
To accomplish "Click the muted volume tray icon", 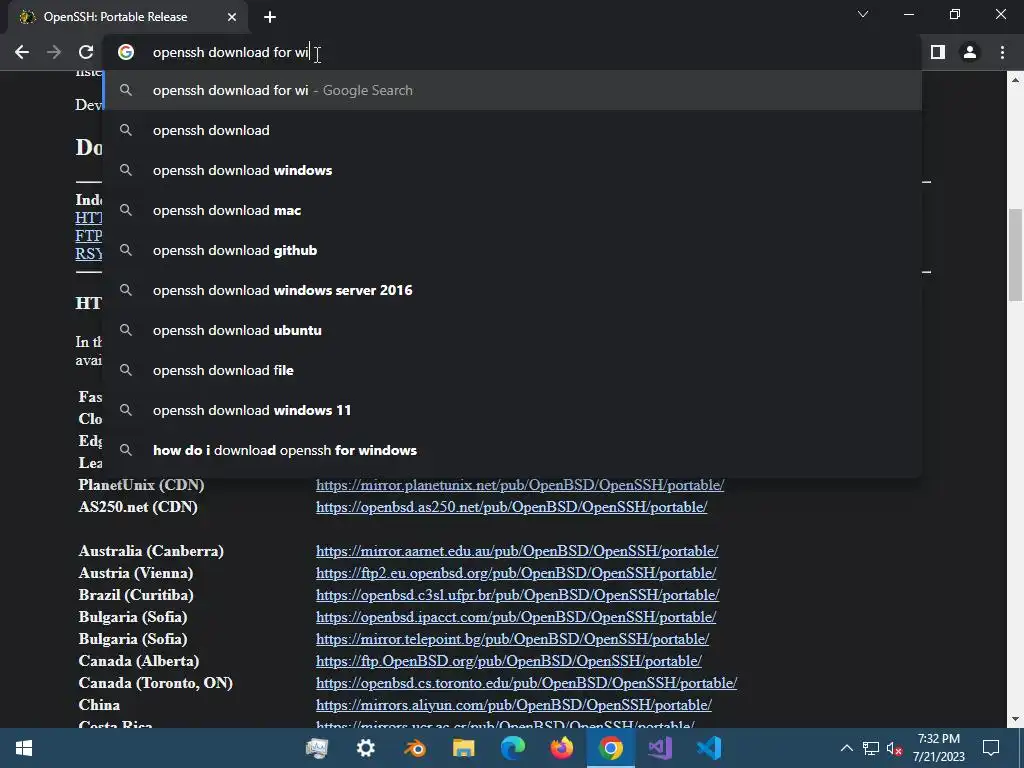I will click(x=895, y=748).
